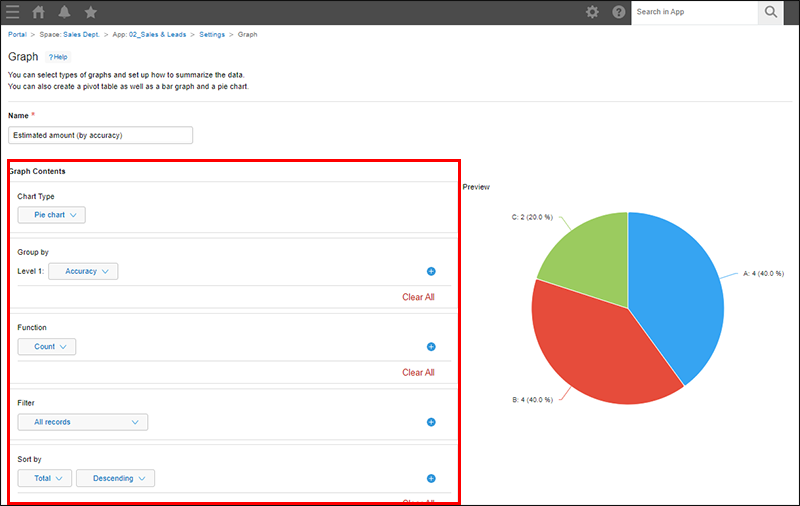The image size is (800, 506).
Task: Open the favorites star icon
Action: pos(91,12)
